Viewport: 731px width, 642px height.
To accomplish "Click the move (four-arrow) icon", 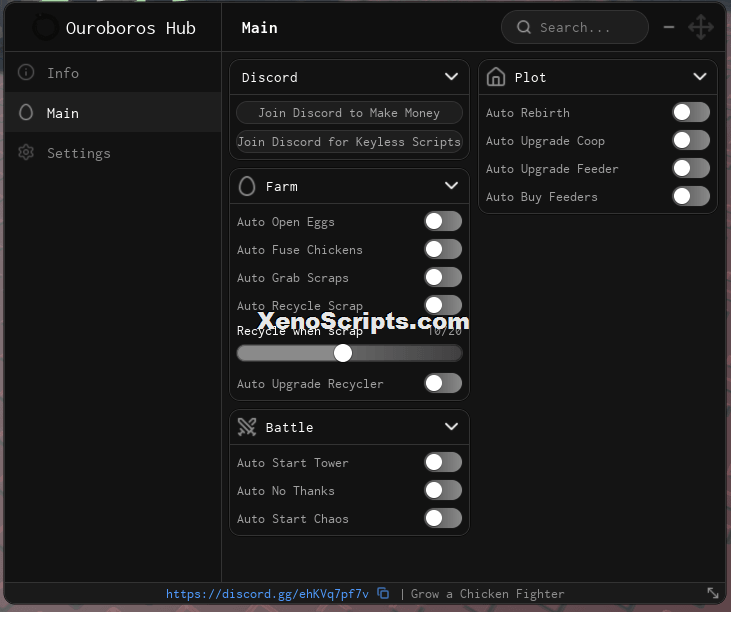I will point(701,27).
